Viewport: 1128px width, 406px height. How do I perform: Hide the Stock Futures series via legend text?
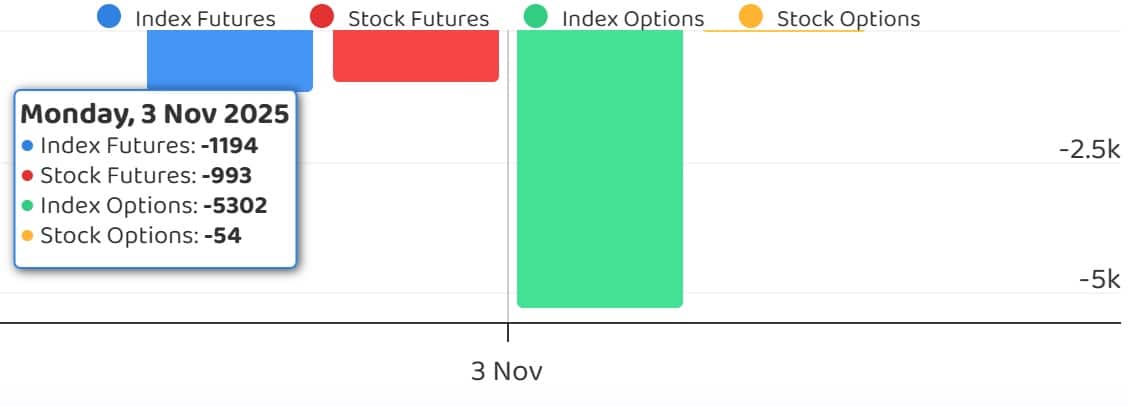(418, 19)
